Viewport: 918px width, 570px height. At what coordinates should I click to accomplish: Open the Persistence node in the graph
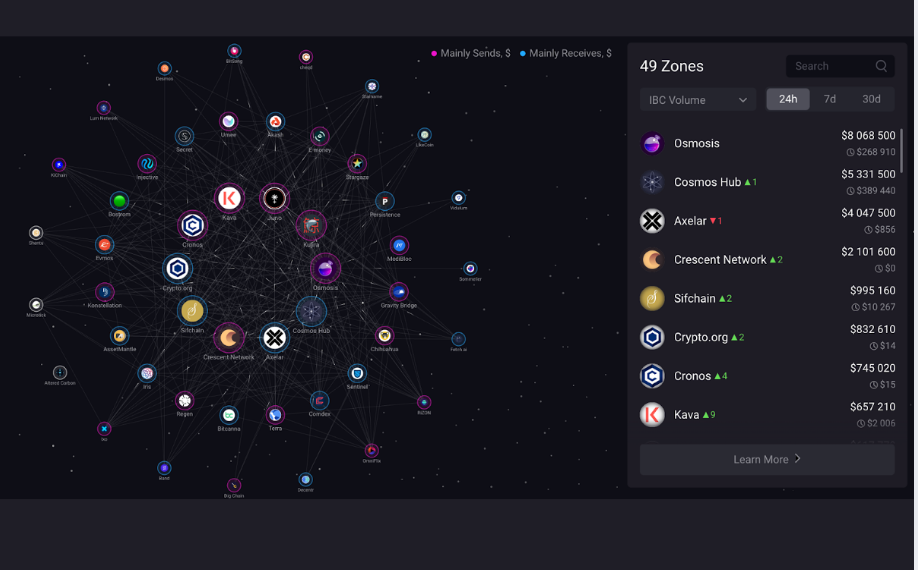[385, 201]
